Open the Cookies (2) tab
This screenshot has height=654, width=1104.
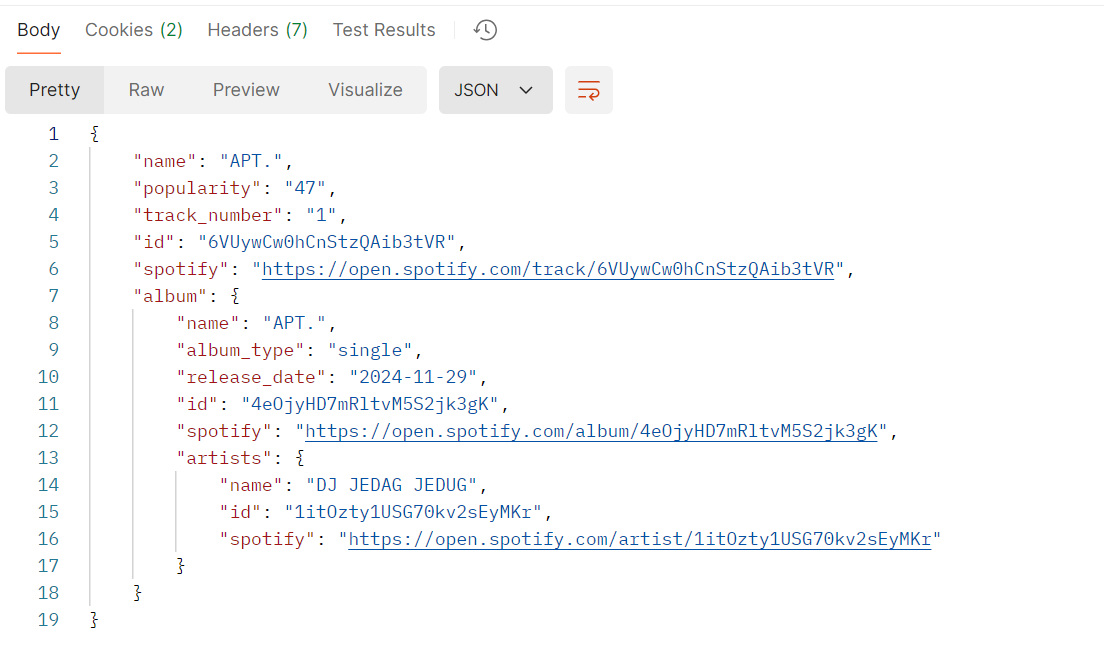pos(134,30)
